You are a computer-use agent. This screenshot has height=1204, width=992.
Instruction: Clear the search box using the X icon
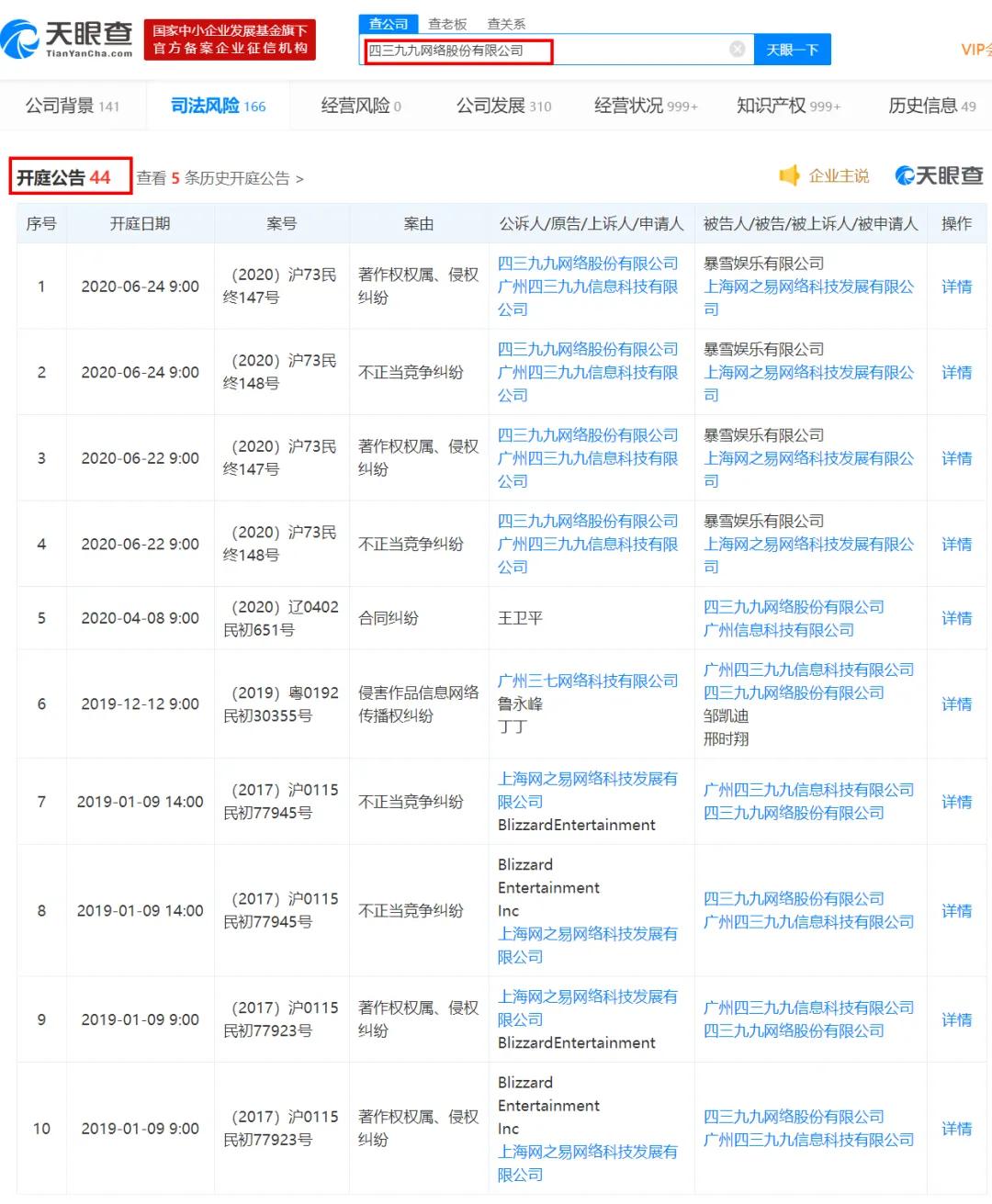[738, 51]
